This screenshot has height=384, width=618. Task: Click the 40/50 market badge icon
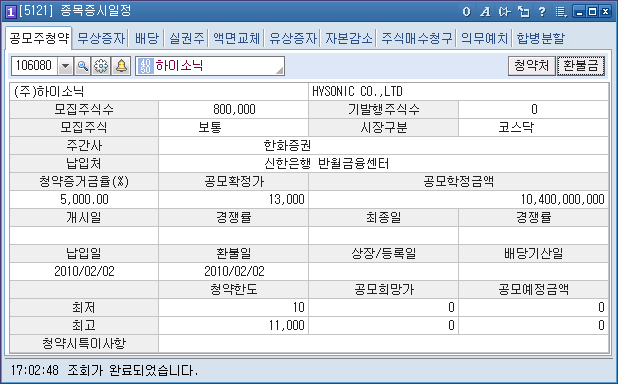(145, 66)
